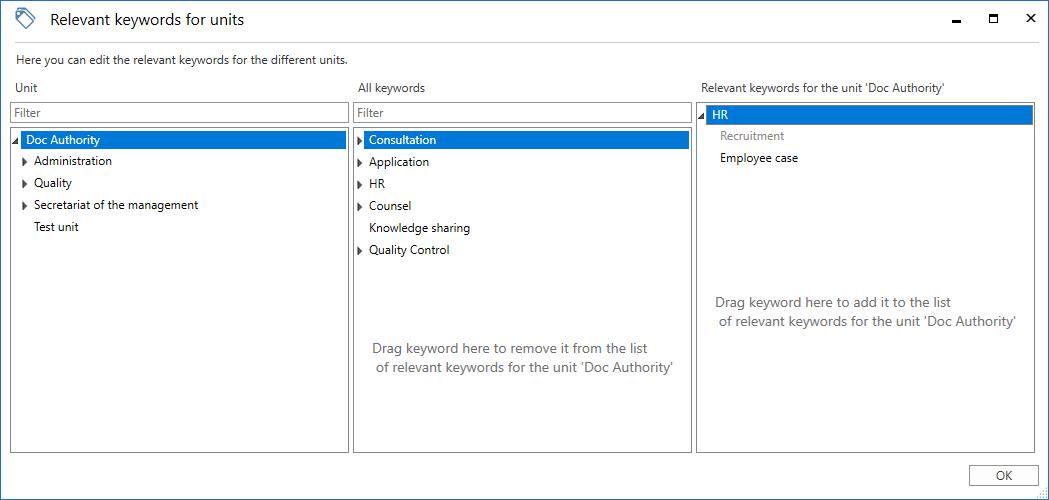Screen dimensions: 1049x500
Task: Select the Quality unit
Action: pyautogui.click(x=53, y=183)
